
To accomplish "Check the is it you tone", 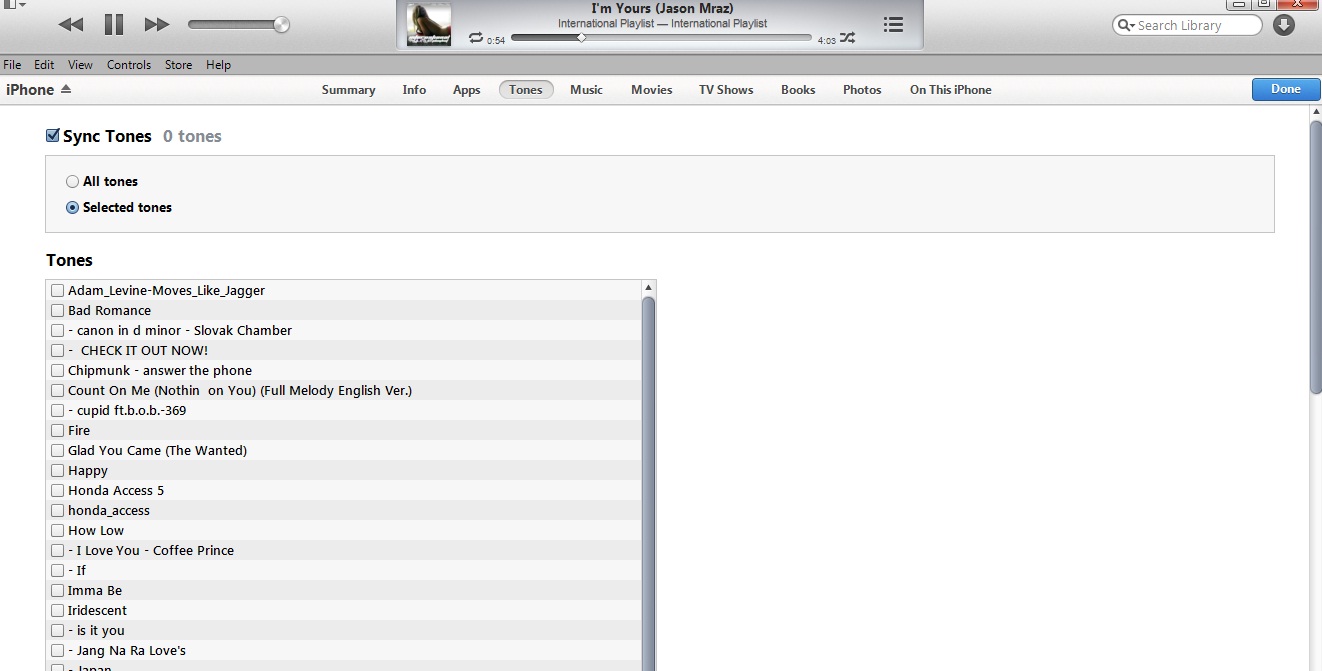I will 57,631.
